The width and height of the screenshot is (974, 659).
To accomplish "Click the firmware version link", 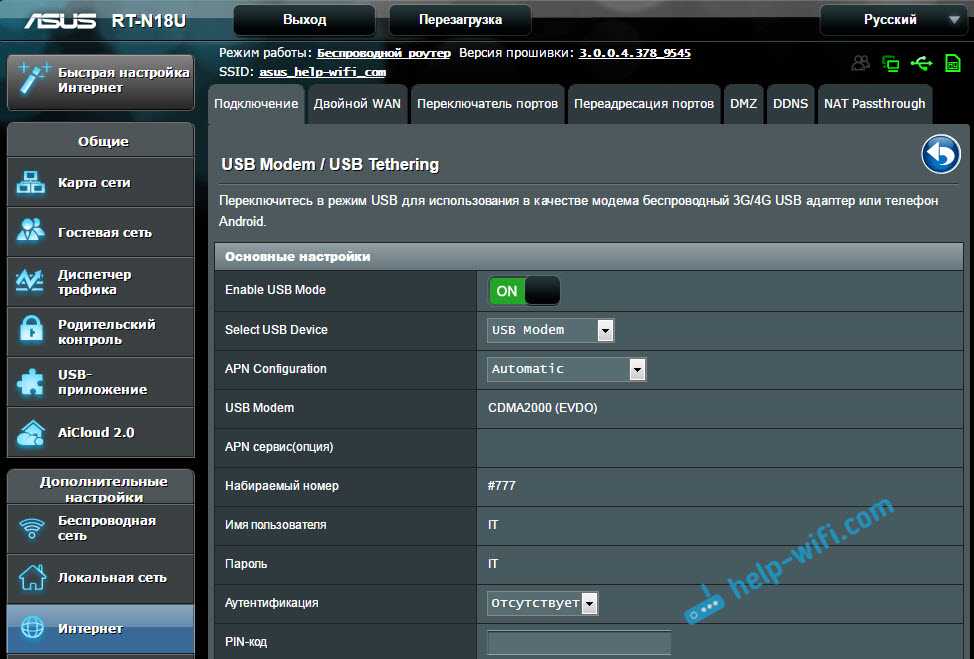I will (634, 53).
